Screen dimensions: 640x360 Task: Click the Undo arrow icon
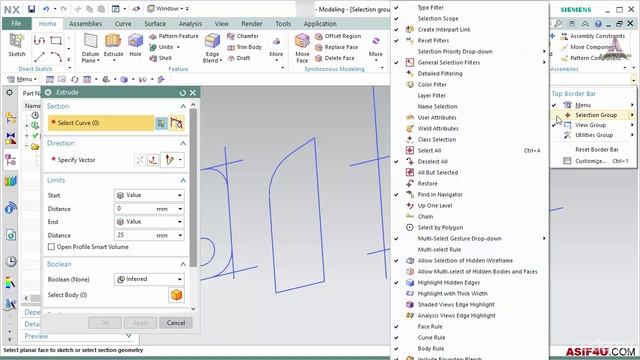click(x=46, y=9)
